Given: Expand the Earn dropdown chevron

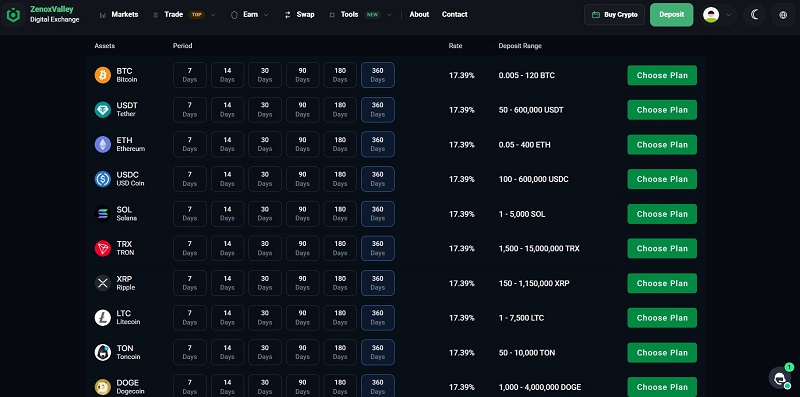Looking at the screenshot, I should click(x=266, y=15).
